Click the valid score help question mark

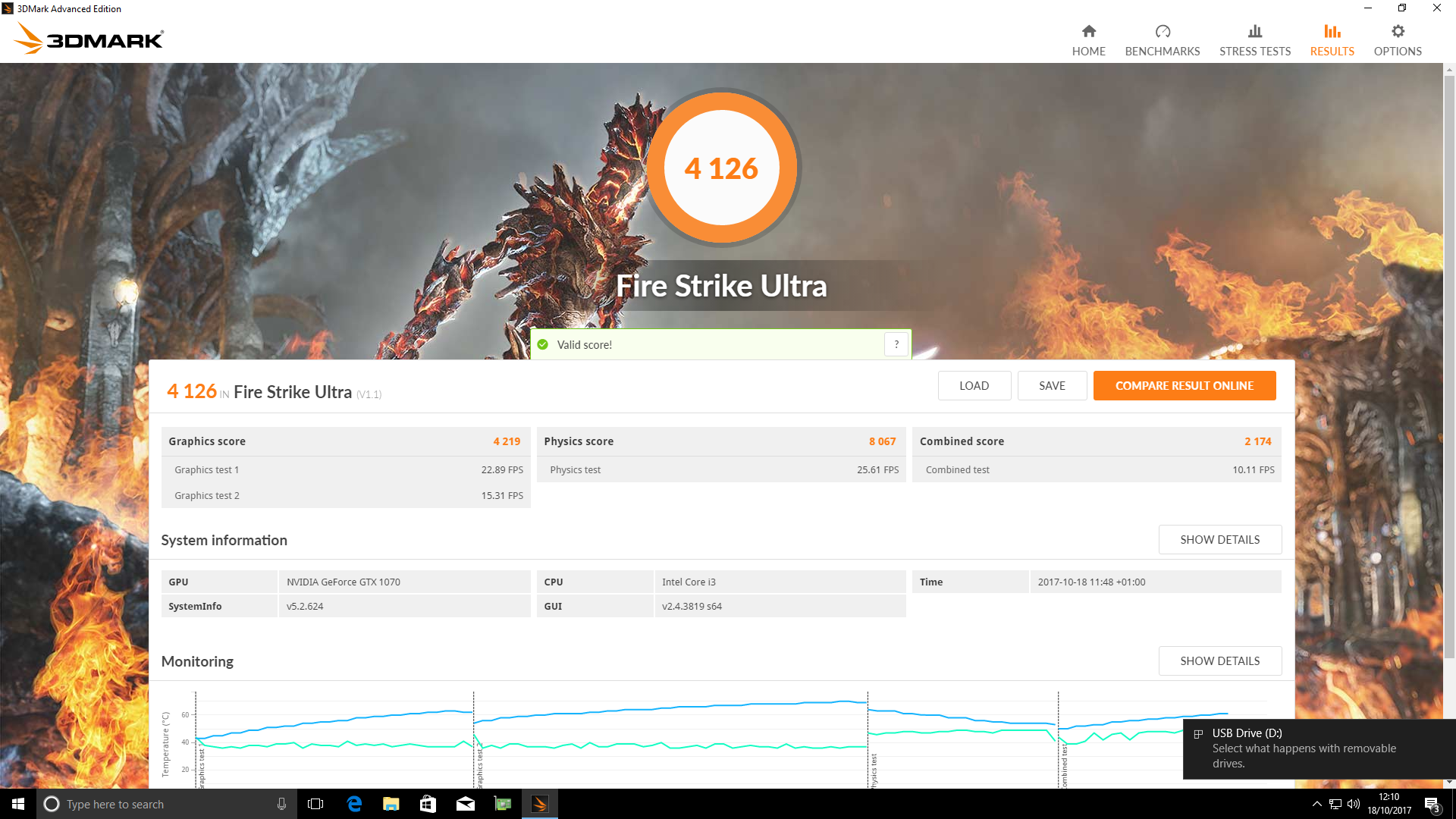896,344
